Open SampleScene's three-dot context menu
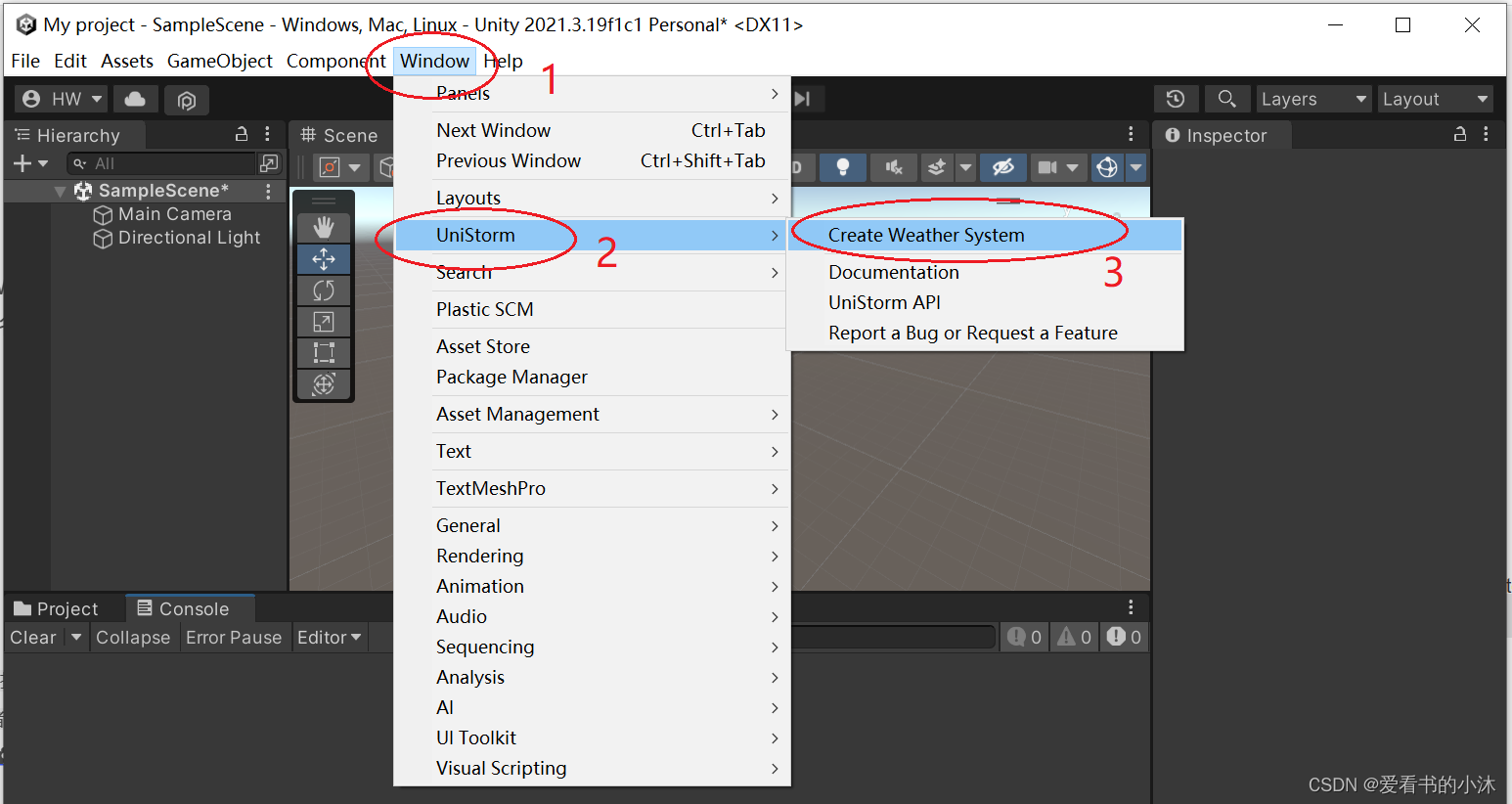This screenshot has width=1512, height=804. (x=268, y=191)
